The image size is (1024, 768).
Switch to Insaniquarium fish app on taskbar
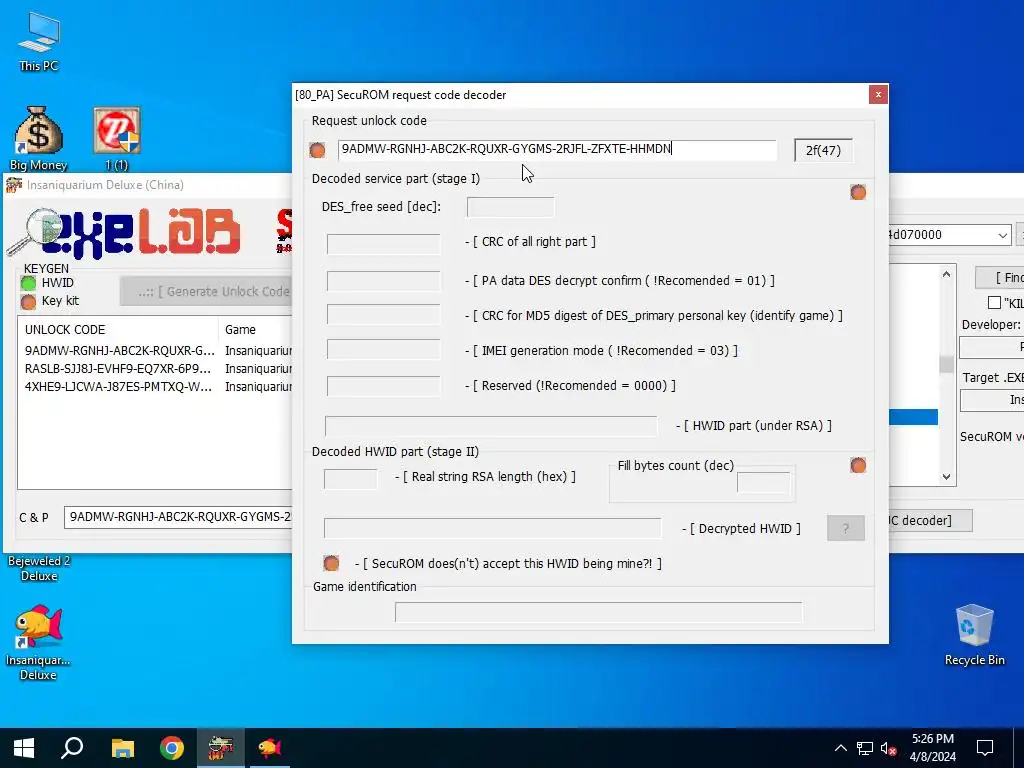[x=270, y=748]
